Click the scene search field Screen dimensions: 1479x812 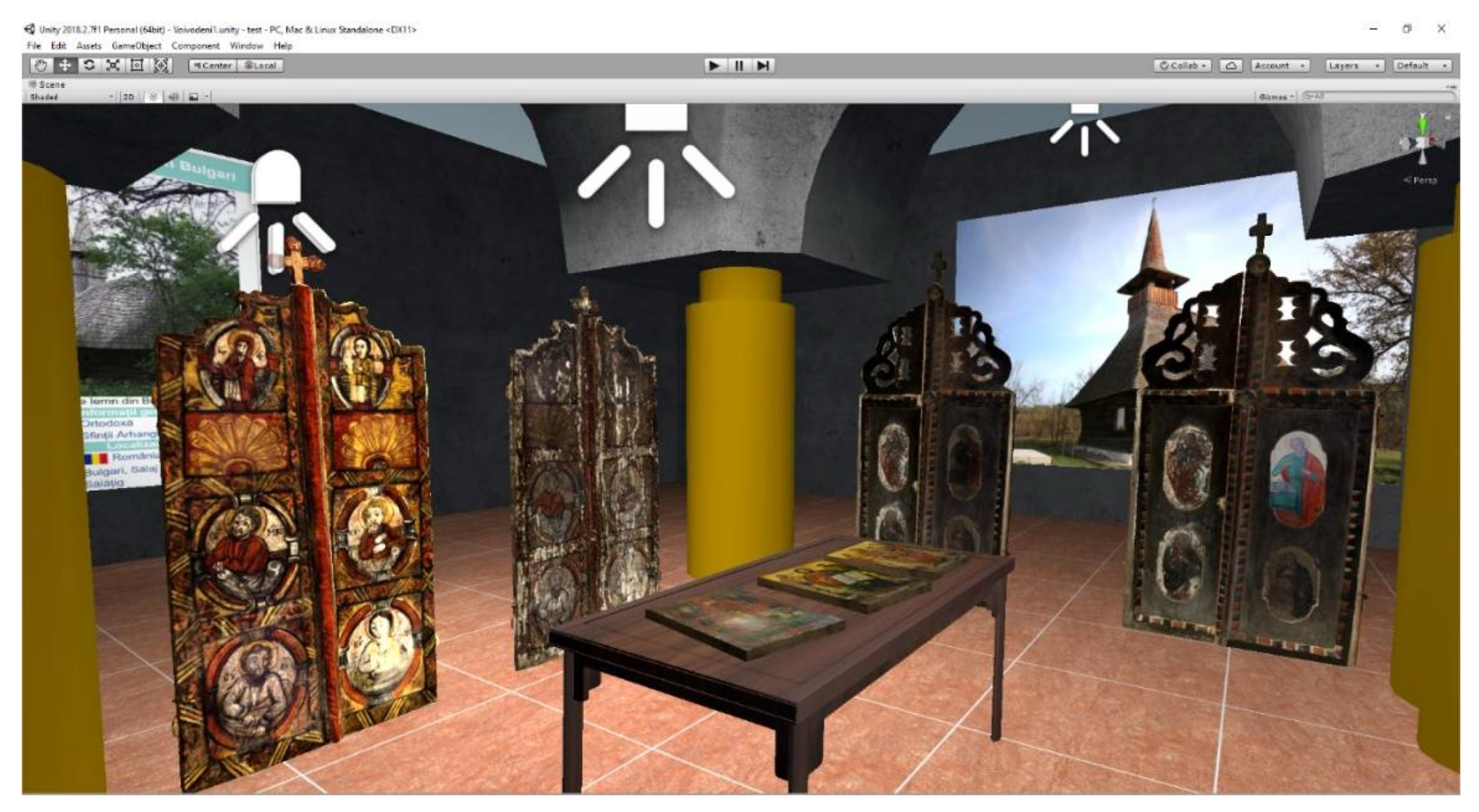(x=1378, y=96)
